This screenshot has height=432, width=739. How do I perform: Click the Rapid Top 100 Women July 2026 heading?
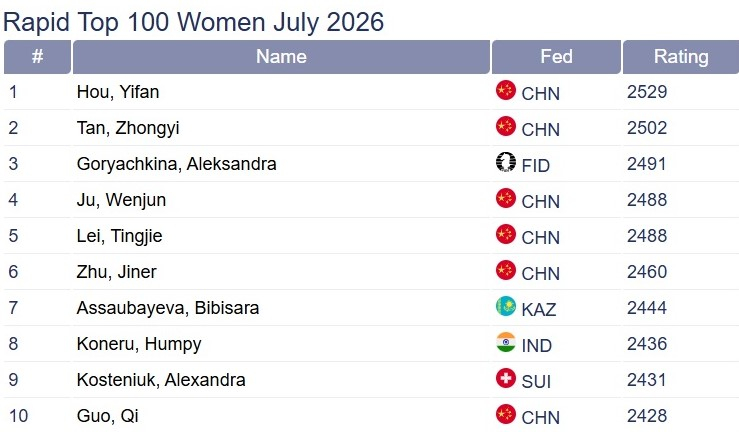[193, 22]
